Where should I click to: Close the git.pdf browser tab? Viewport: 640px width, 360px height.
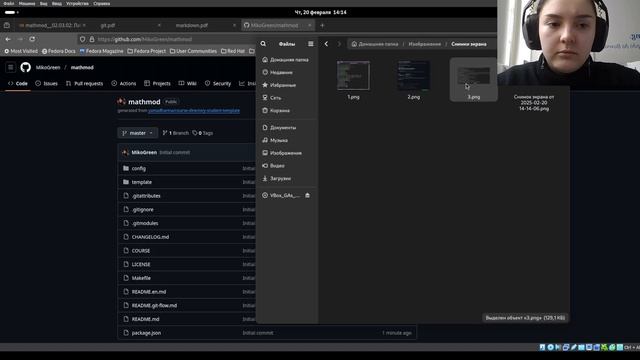point(159,25)
